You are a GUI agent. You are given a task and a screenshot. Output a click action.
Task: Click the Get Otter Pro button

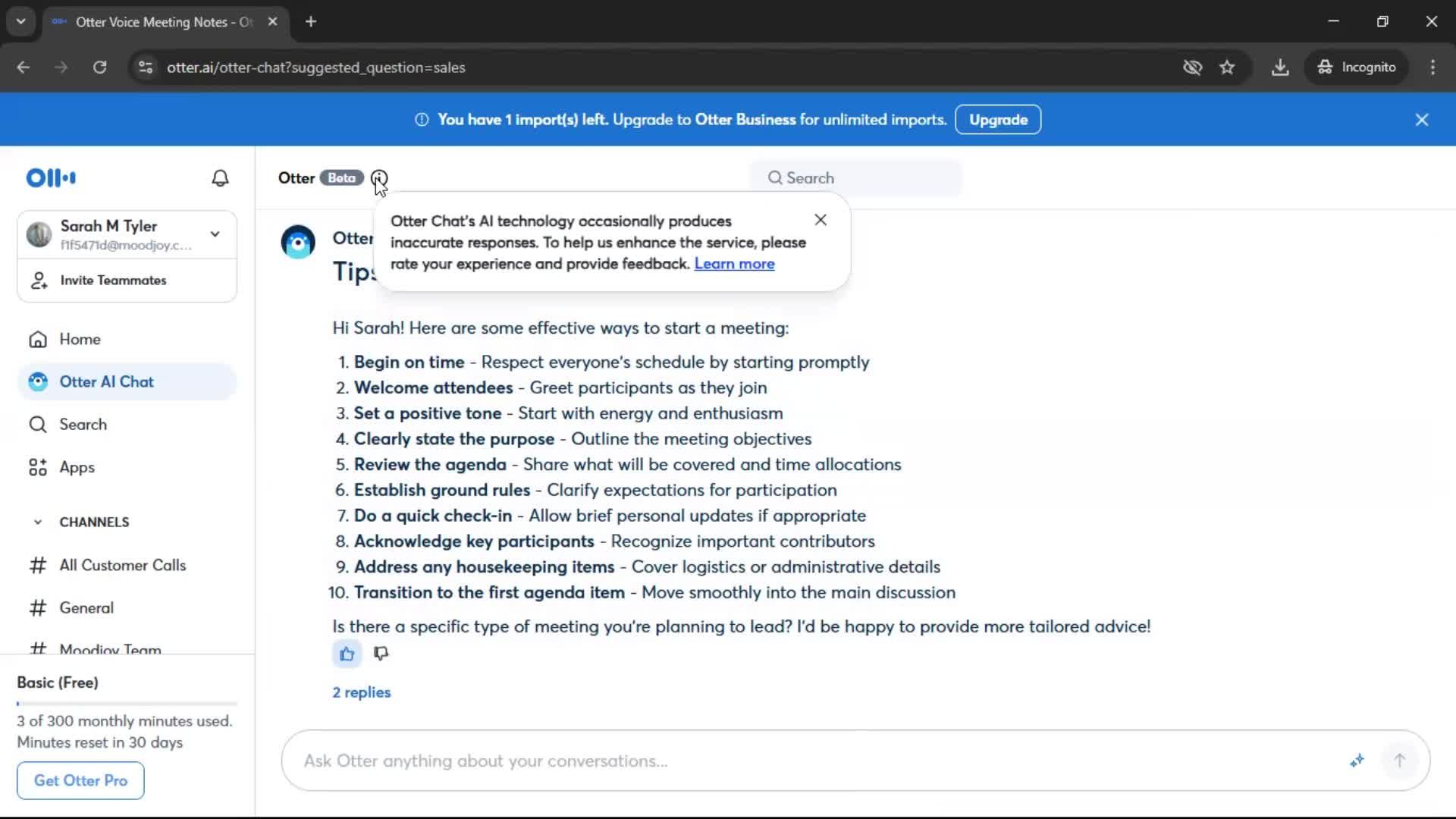pos(80,780)
